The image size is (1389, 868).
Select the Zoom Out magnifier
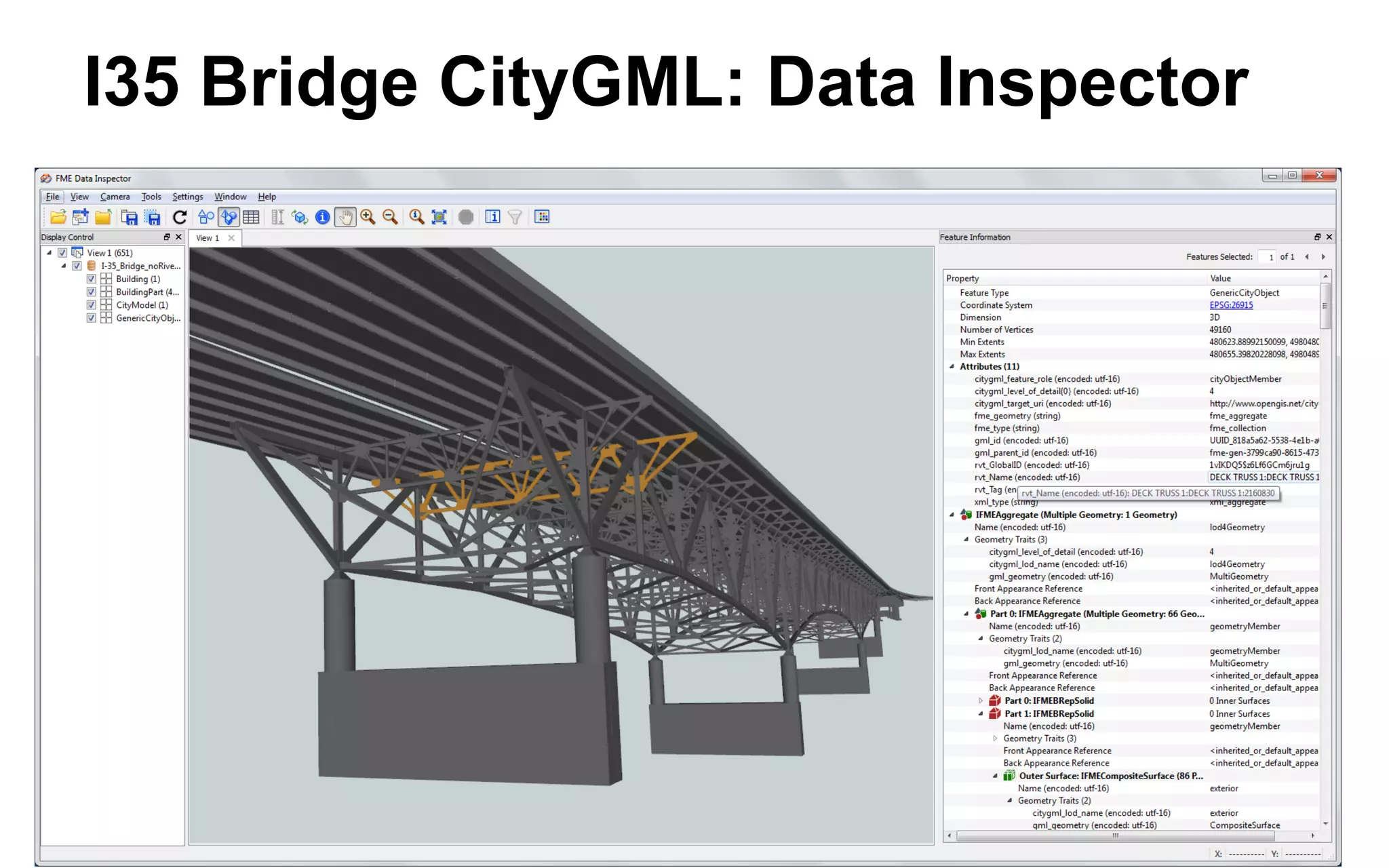coord(390,217)
